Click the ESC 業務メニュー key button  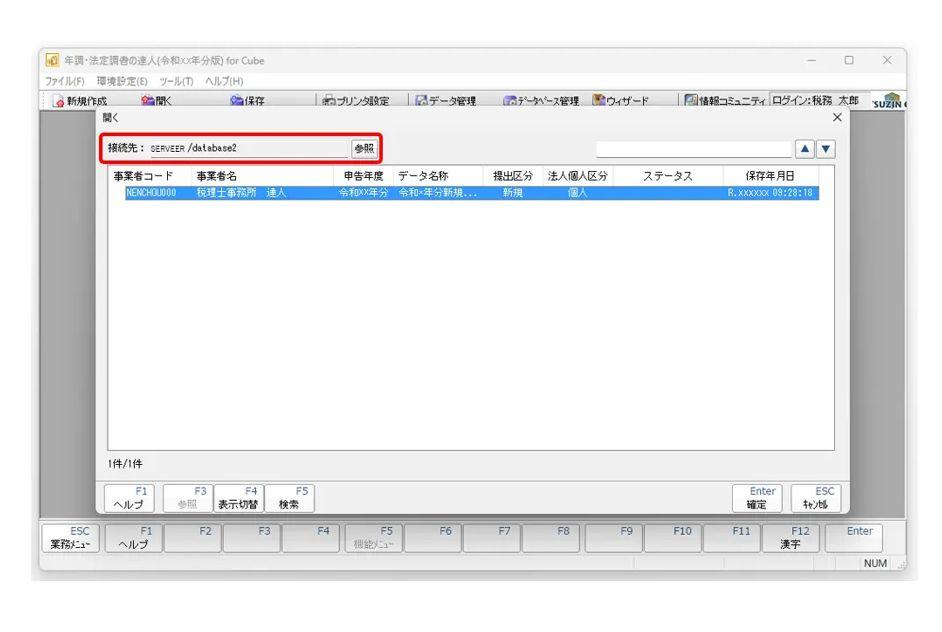coord(70,538)
